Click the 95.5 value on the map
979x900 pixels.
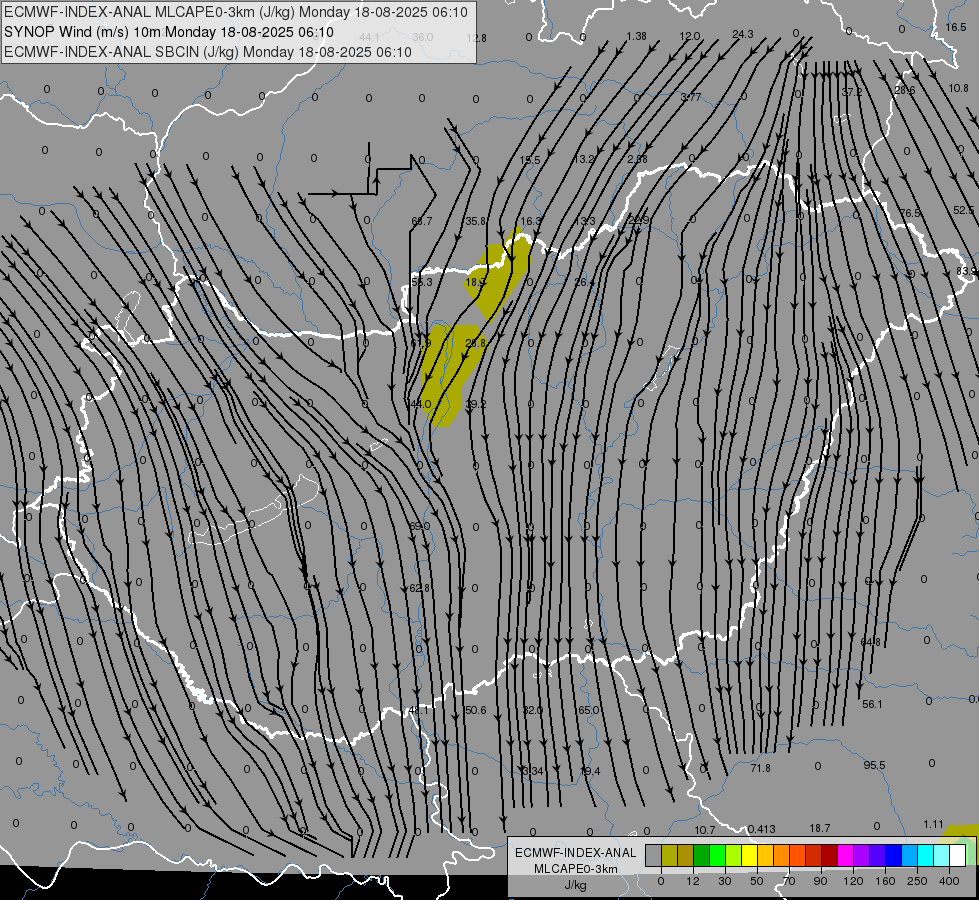coord(875,765)
